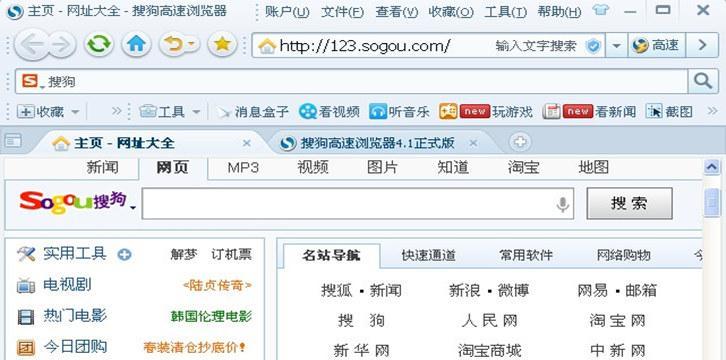Click the plus icon beside 实用工具

point(124,254)
